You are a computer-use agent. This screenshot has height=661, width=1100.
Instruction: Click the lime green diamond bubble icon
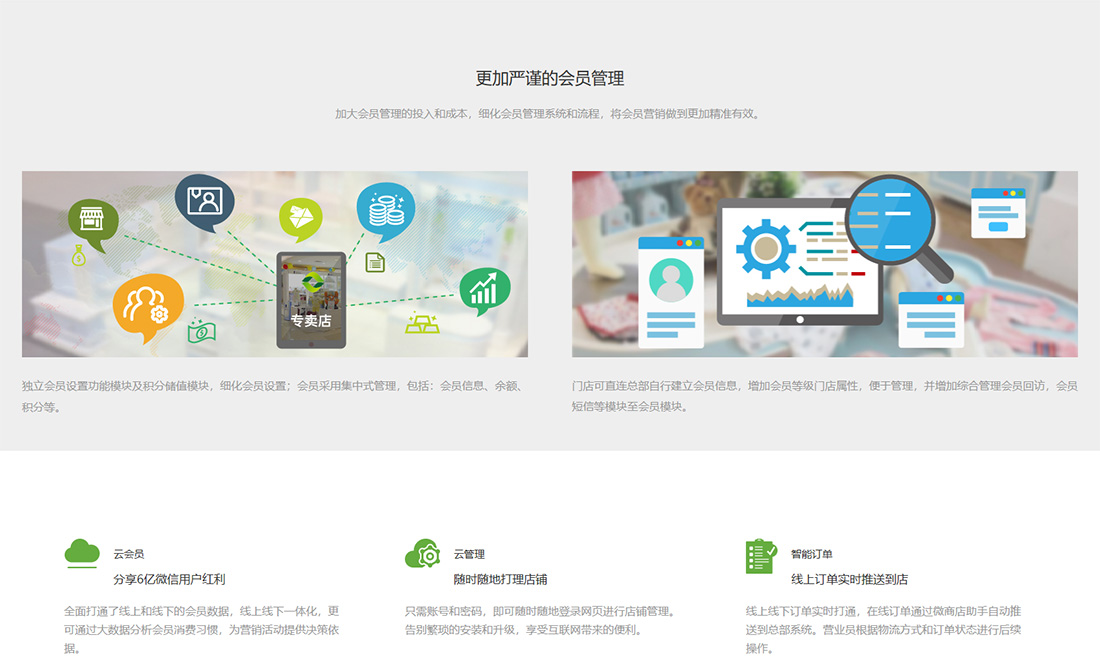tap(301, 220)
